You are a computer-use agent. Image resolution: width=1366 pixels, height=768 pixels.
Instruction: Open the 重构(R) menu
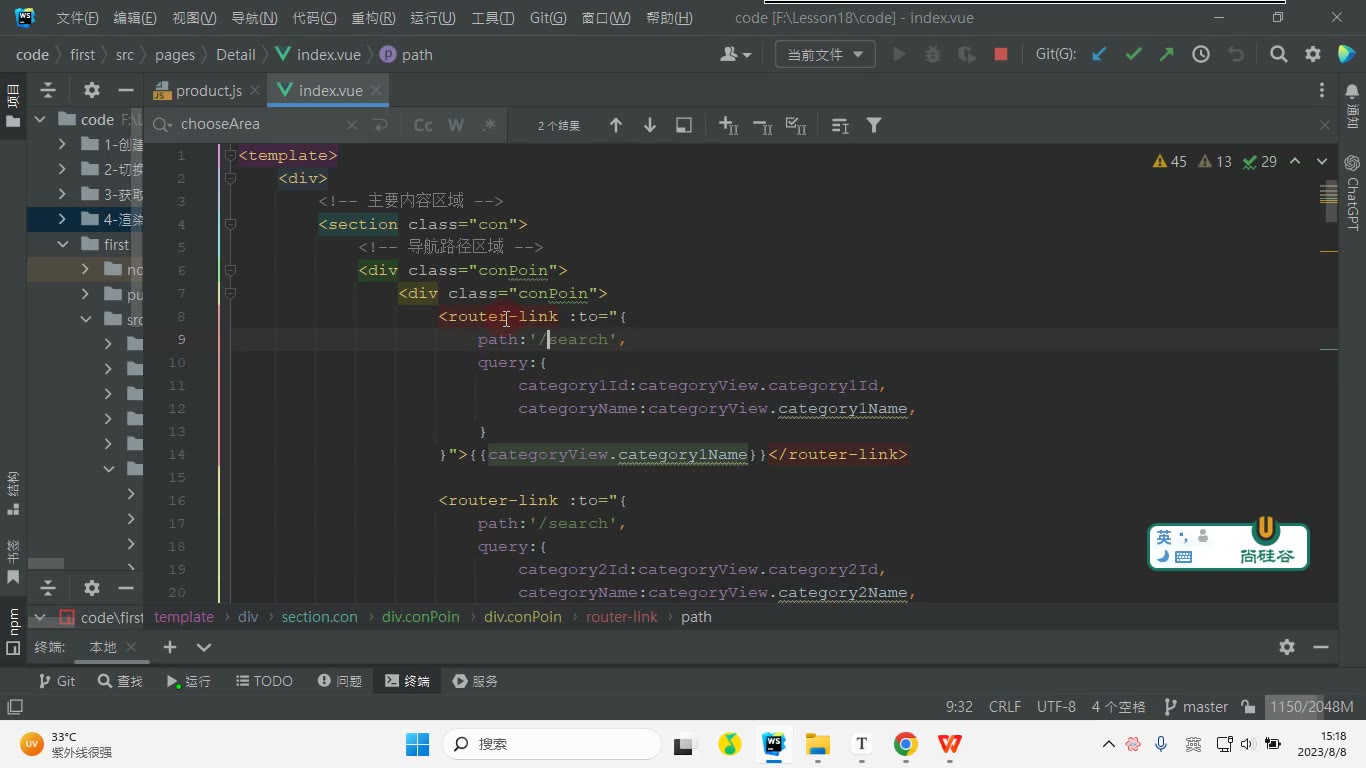373,18
